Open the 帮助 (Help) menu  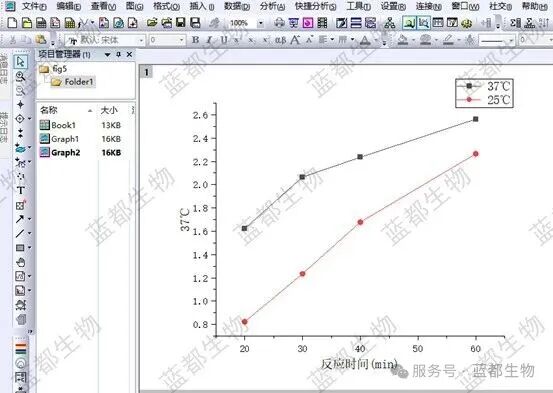coord(535,6)
